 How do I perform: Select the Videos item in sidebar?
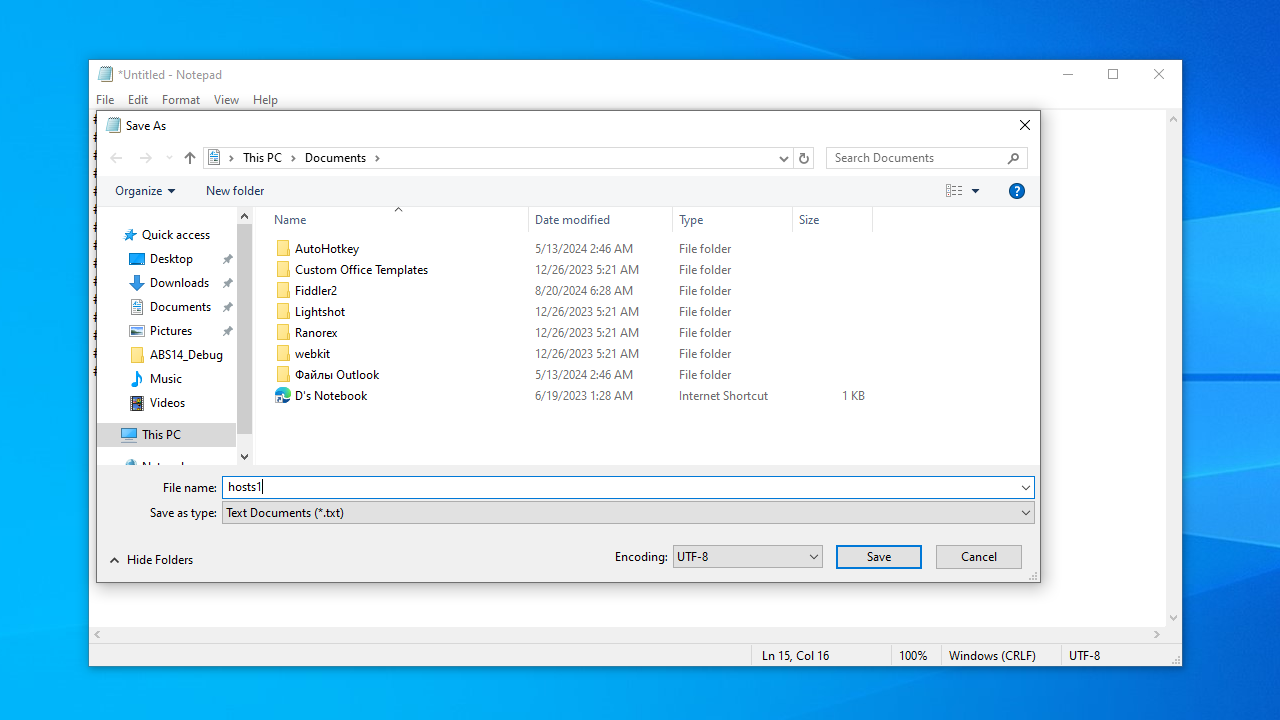[x=167, y=403]
